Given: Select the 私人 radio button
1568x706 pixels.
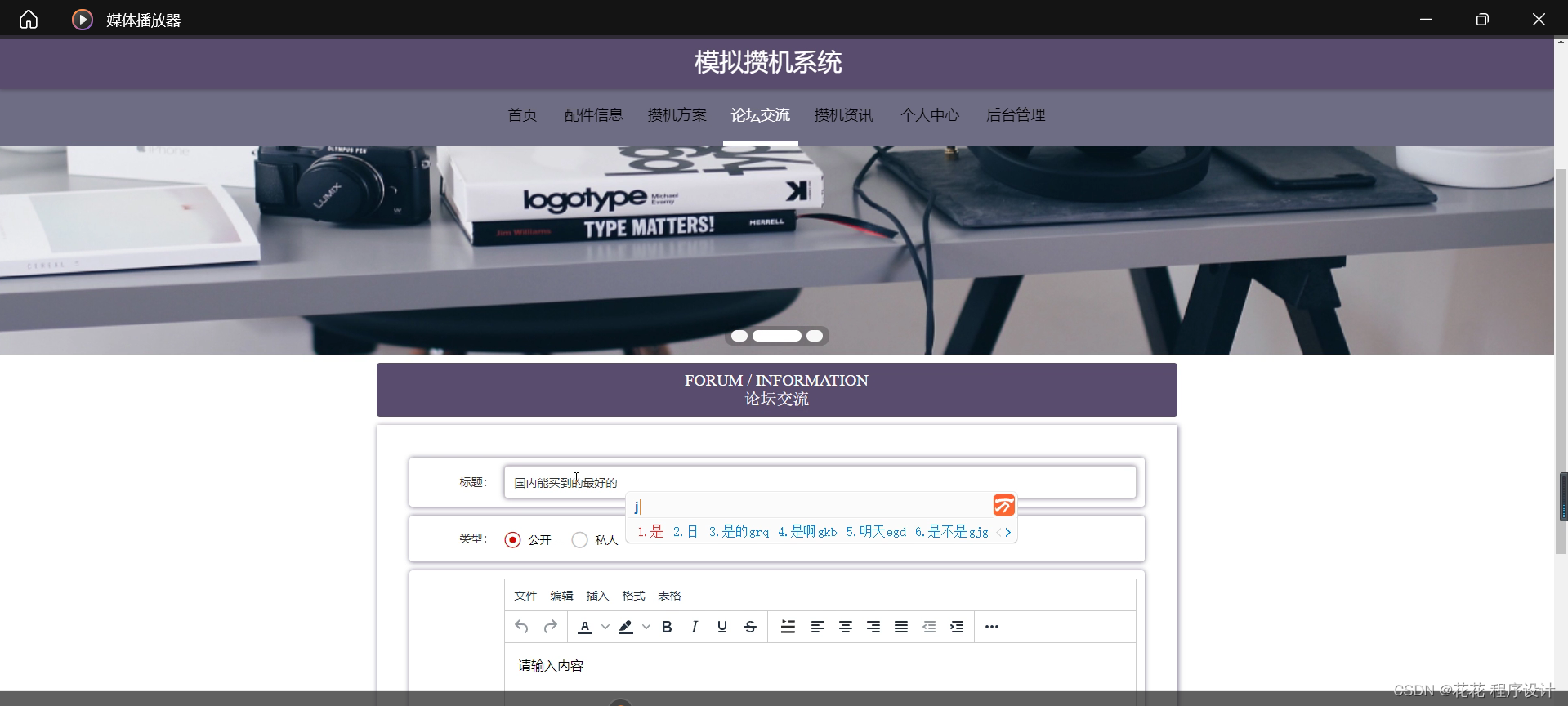Looking at the screenshot, I should point(579,540).
